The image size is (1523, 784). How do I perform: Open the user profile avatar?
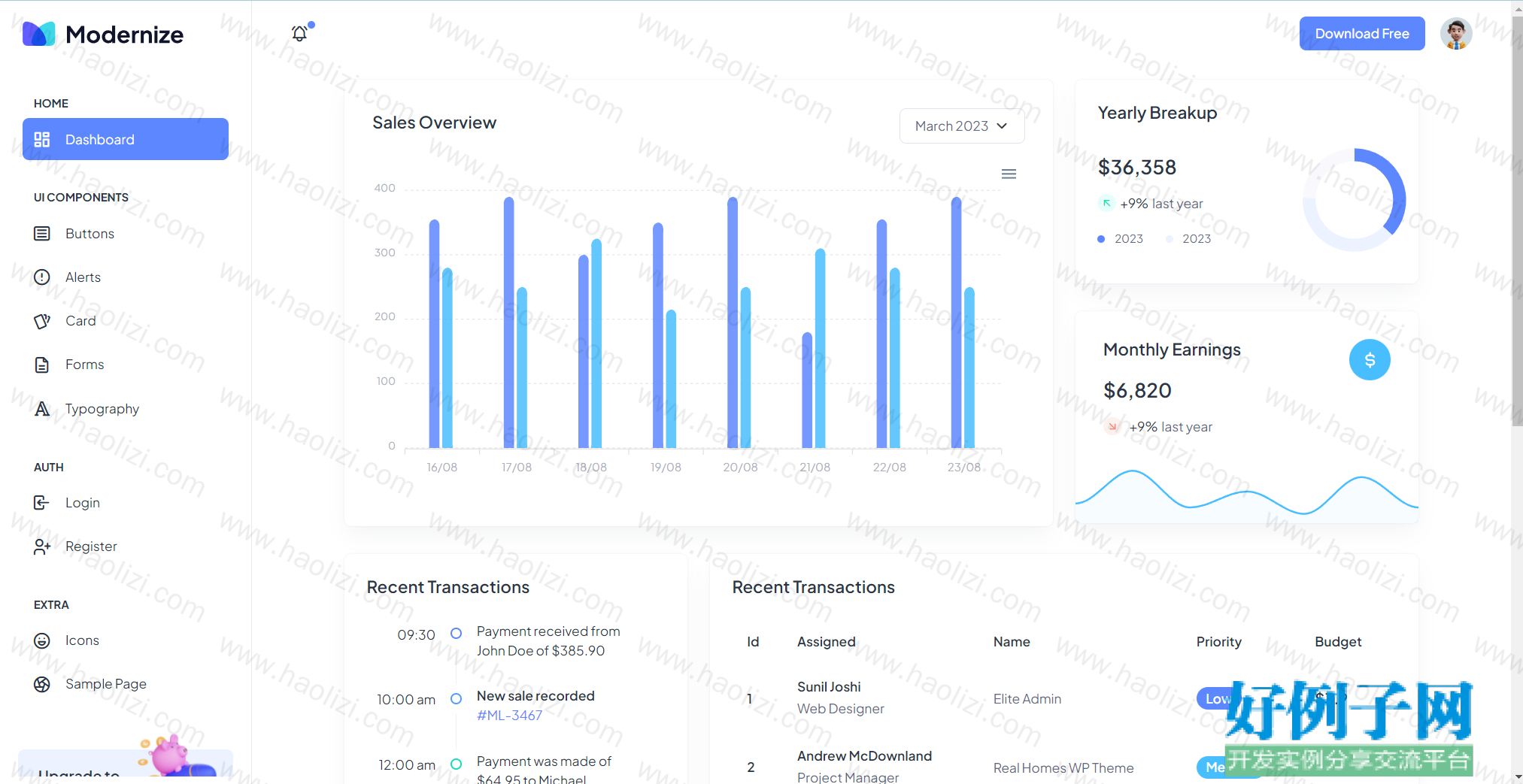pos(1456,34)
